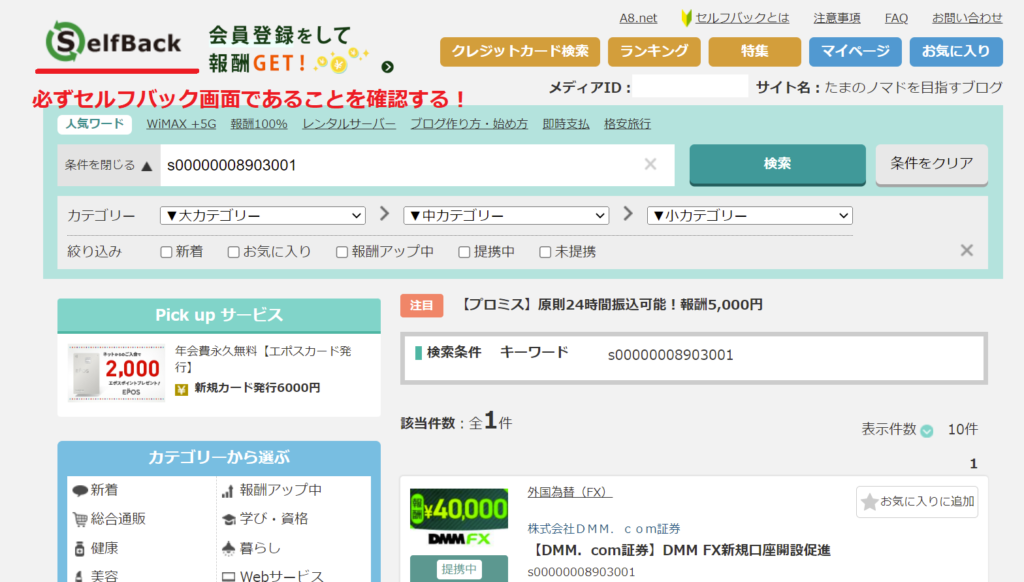This screenshot has height=582, width=1024.
Task: Select 暮らし category
Action: (260, 549)
